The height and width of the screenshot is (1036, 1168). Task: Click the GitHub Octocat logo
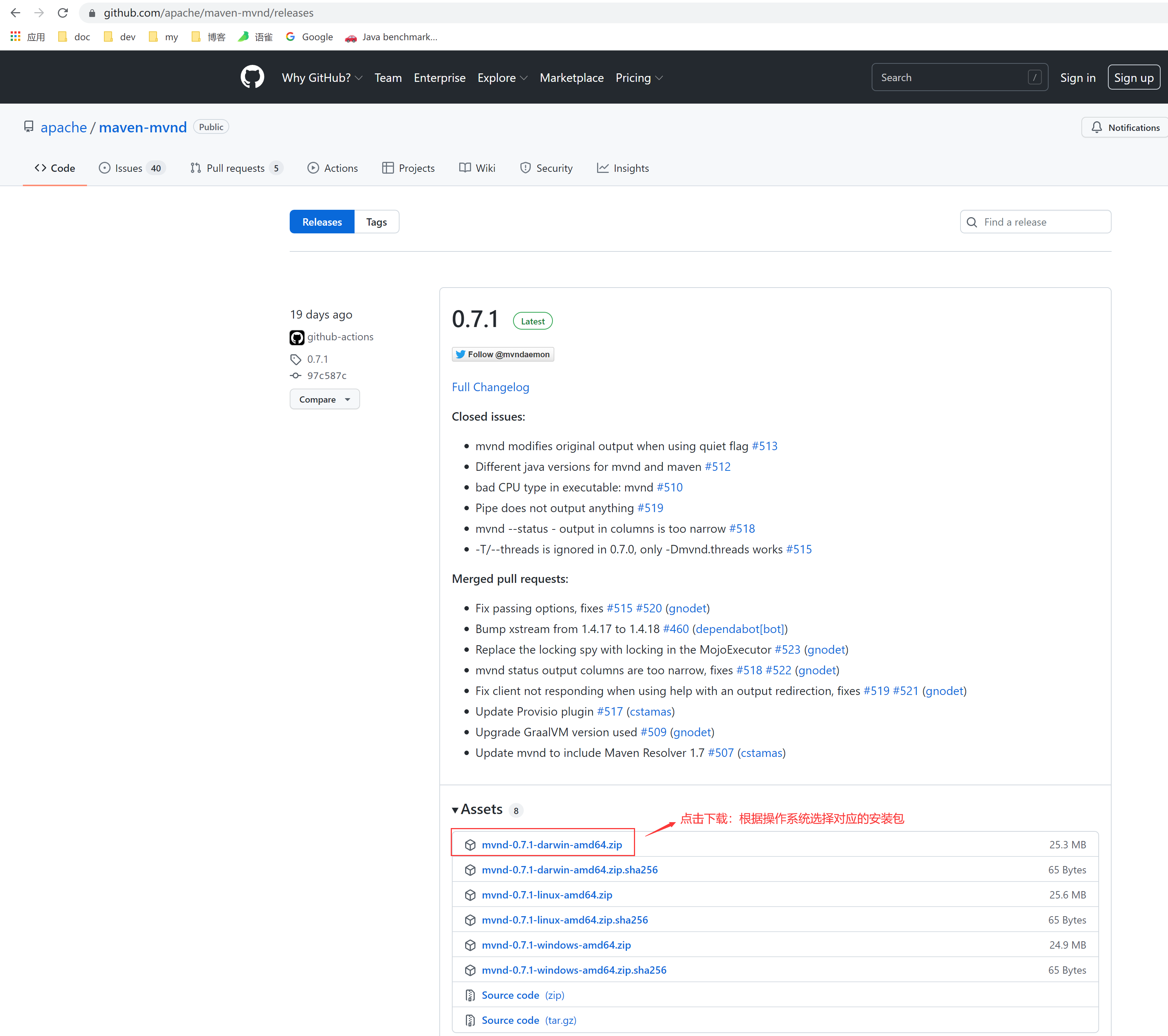(252, 77)
